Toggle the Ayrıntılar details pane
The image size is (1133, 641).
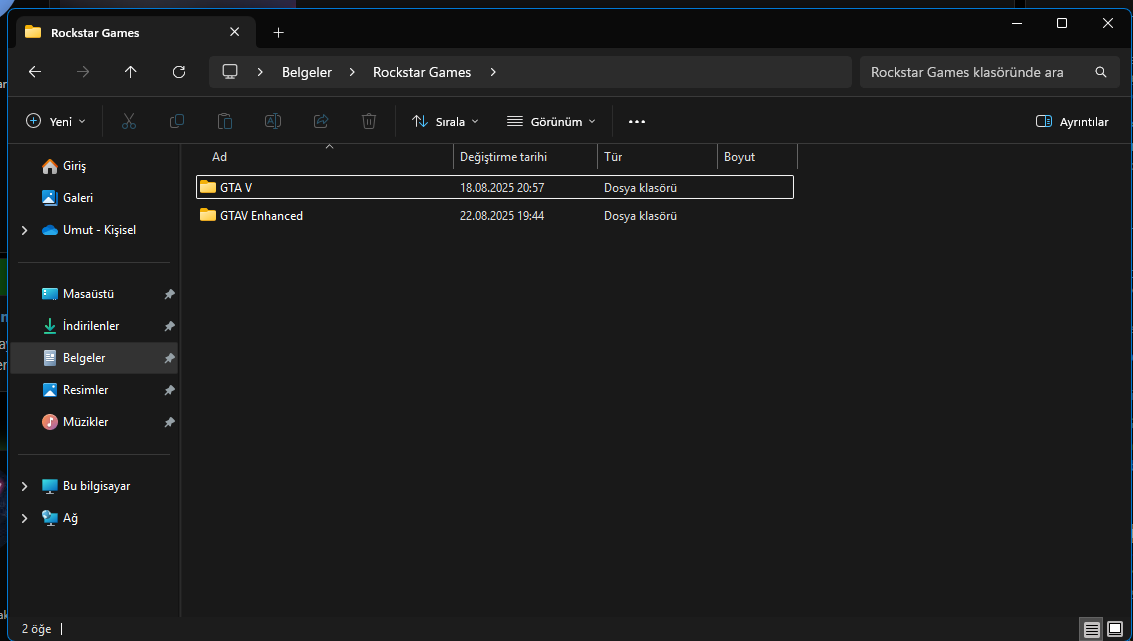pyautogui.click(x=1072, y=121)
